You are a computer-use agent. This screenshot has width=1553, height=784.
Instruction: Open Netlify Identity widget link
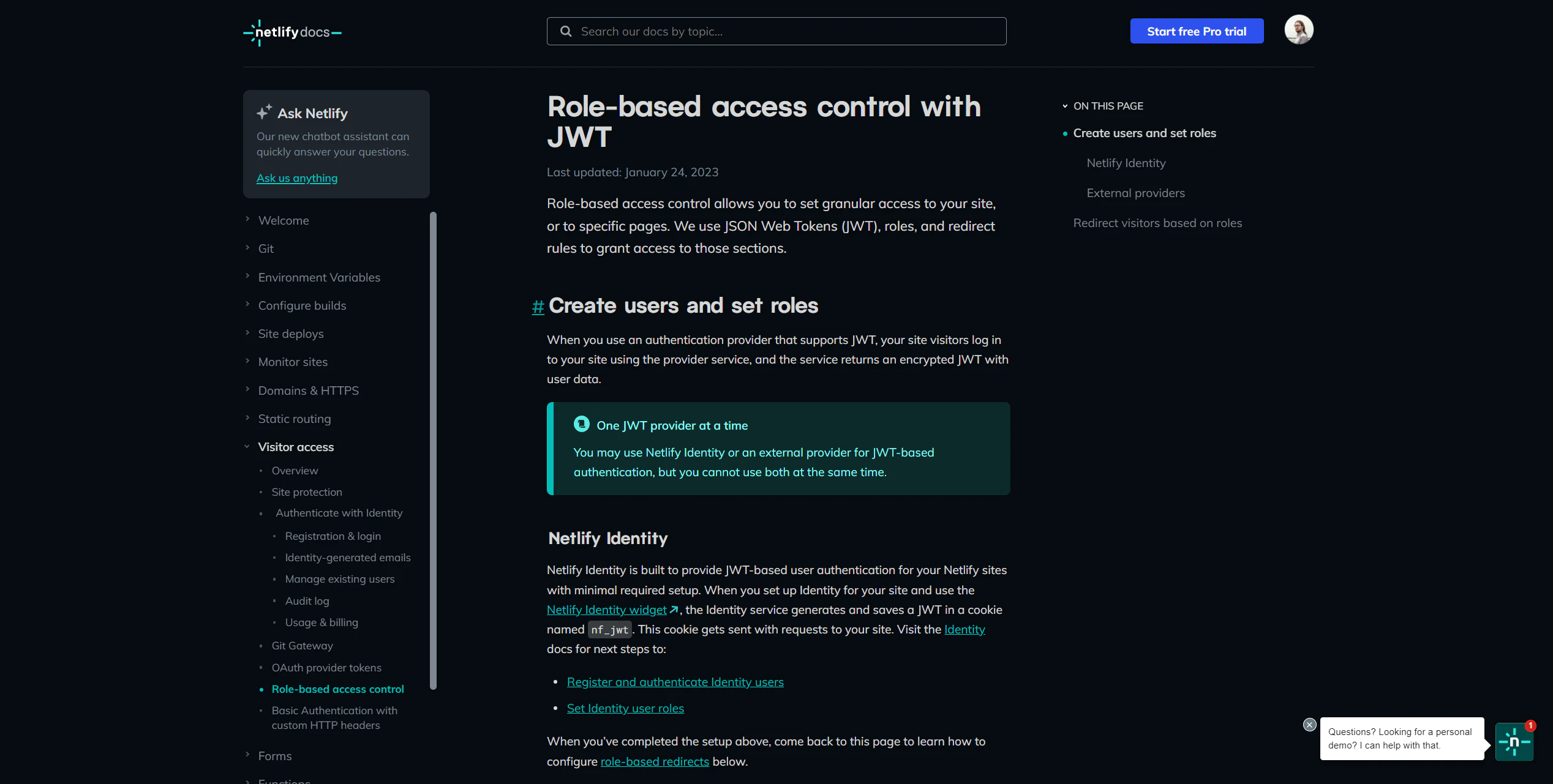606,610
